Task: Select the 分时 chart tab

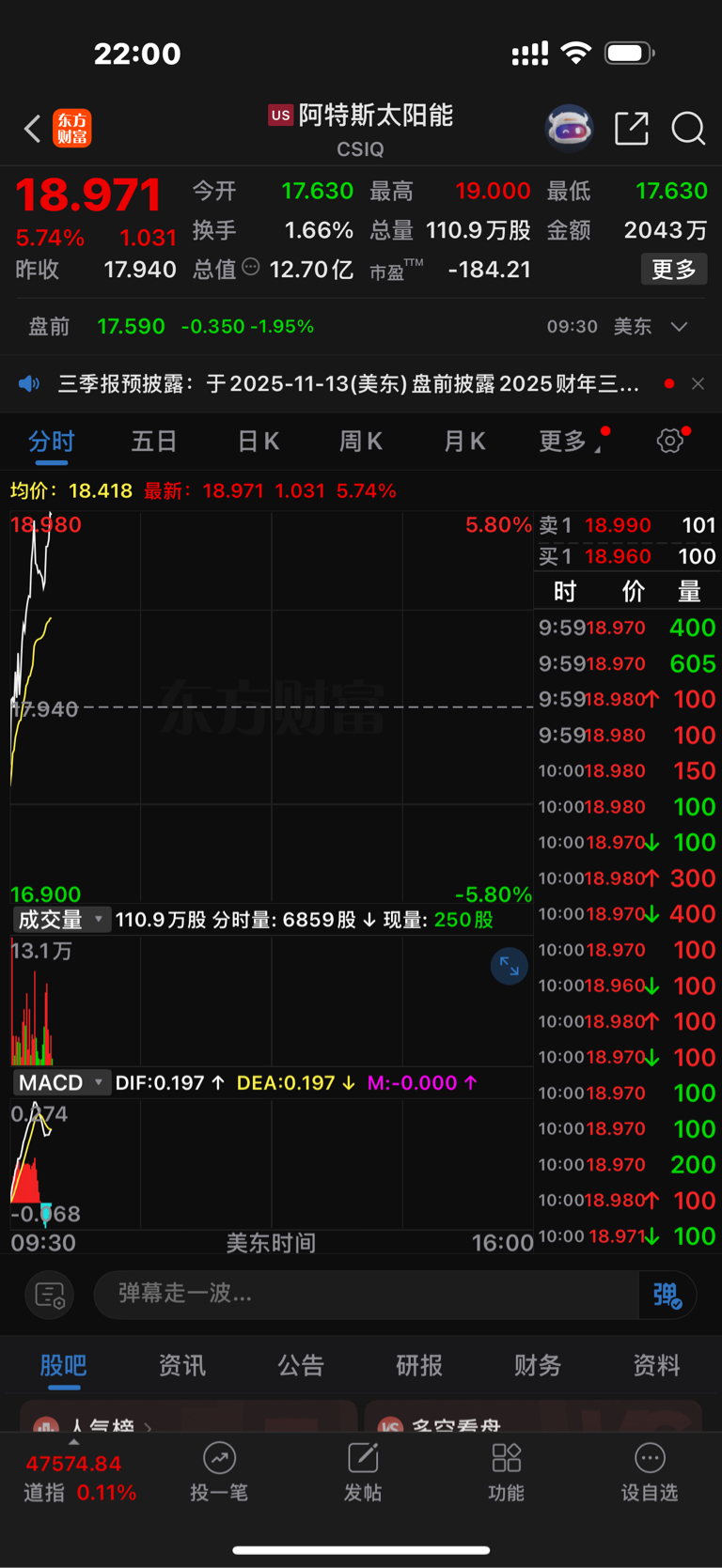Action: 51,441
